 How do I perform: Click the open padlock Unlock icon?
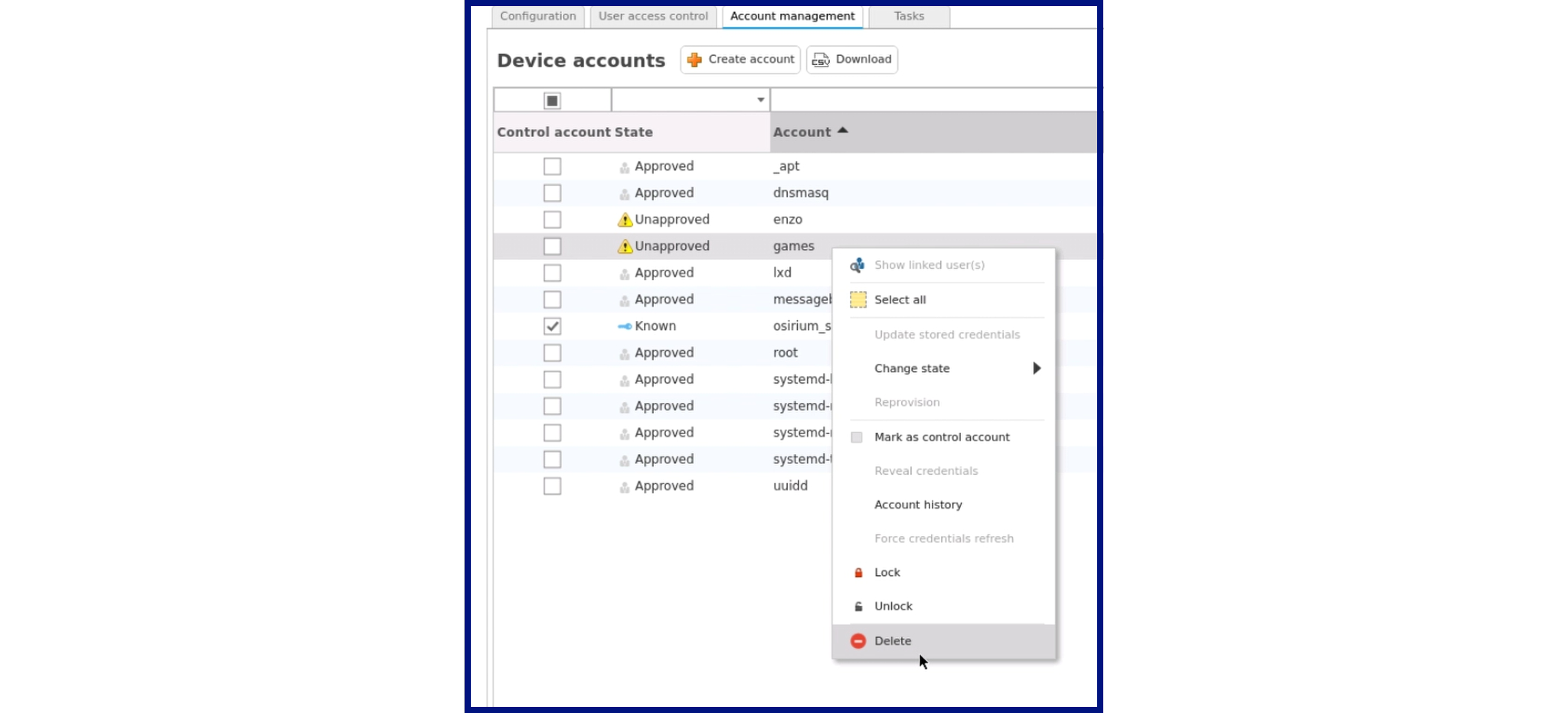(x=858, y=607)
